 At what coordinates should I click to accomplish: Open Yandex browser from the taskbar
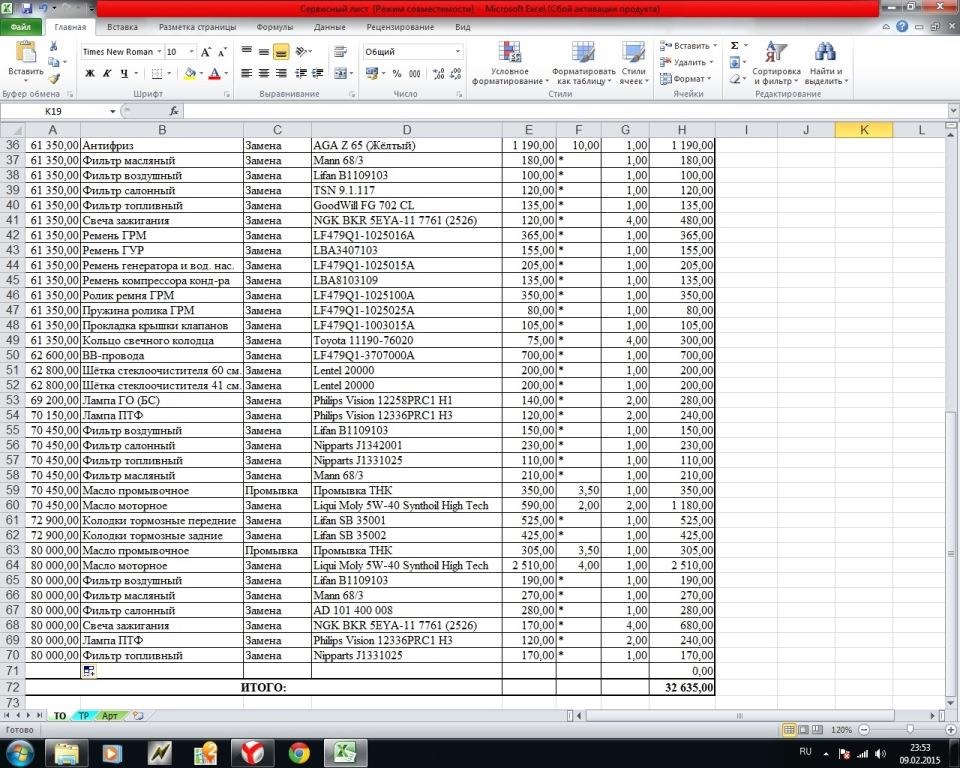pyautogui.click(x=252, y=752)
